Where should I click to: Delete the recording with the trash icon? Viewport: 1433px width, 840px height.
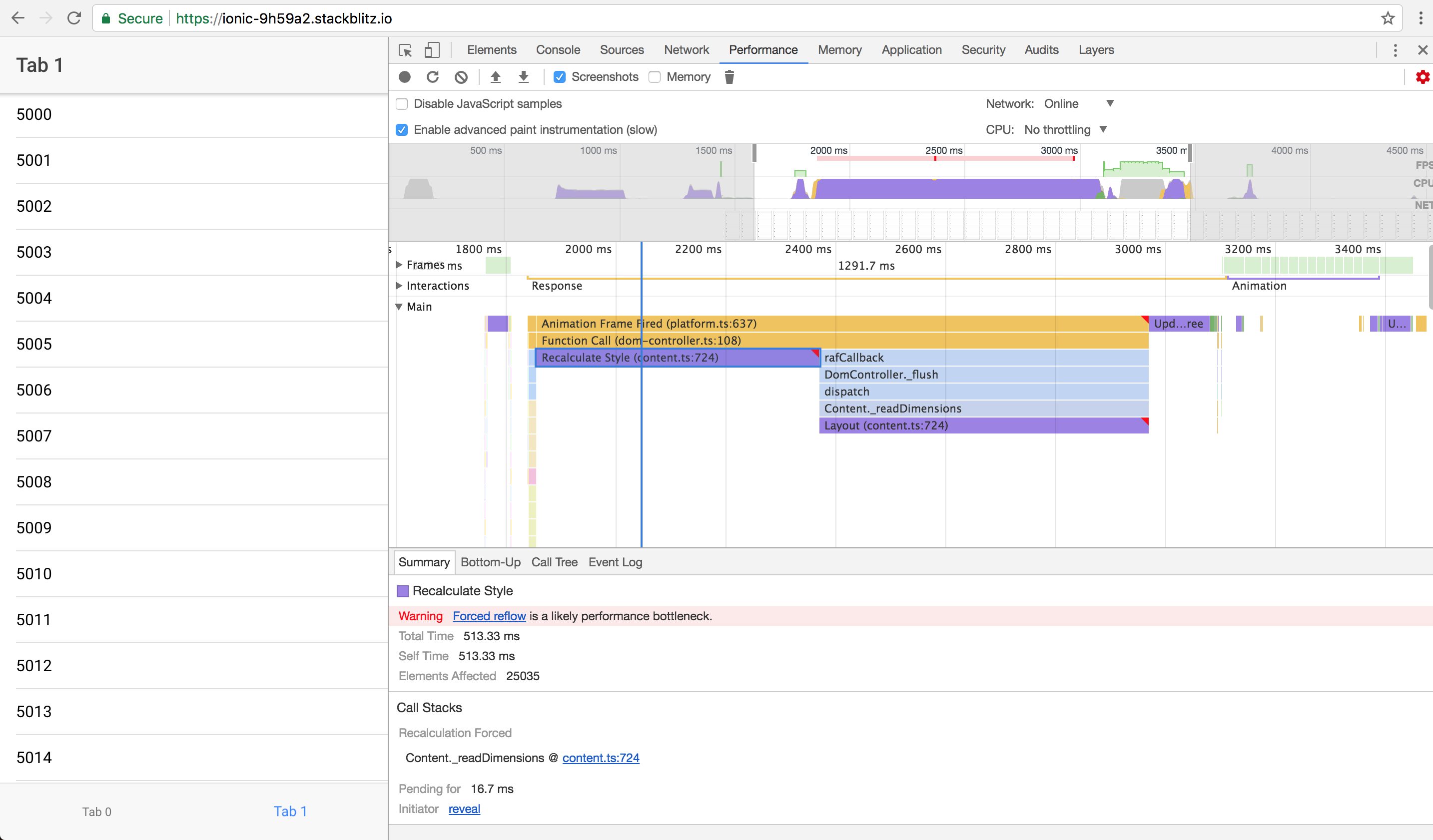(x=729, y=77)
